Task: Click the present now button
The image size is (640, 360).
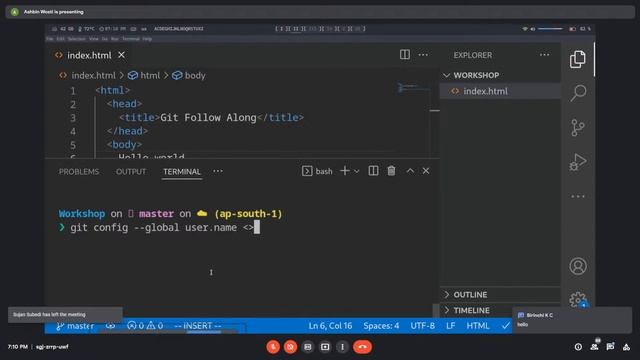Action: 325,347
